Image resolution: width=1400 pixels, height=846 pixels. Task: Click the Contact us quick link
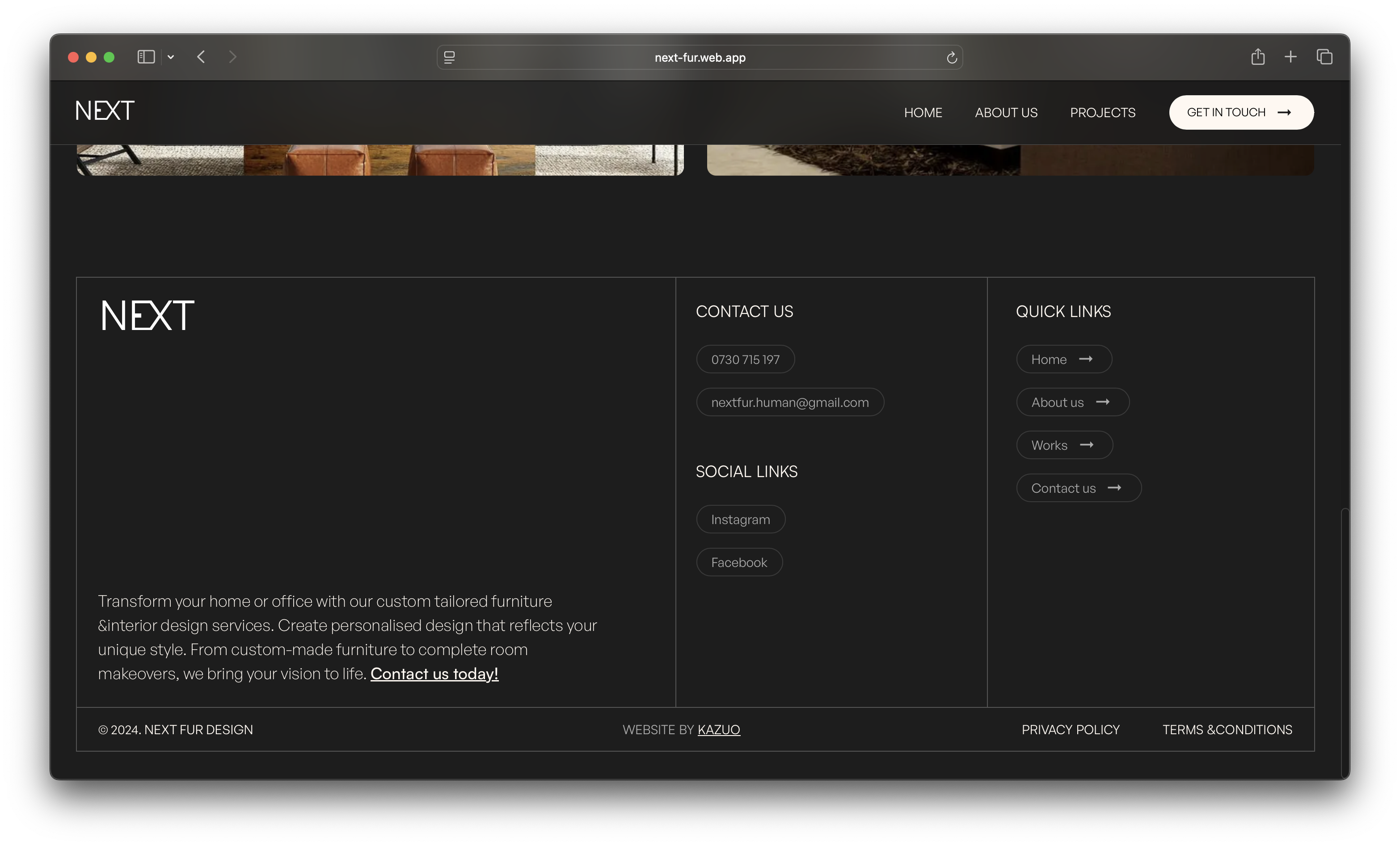(1079, 488)
